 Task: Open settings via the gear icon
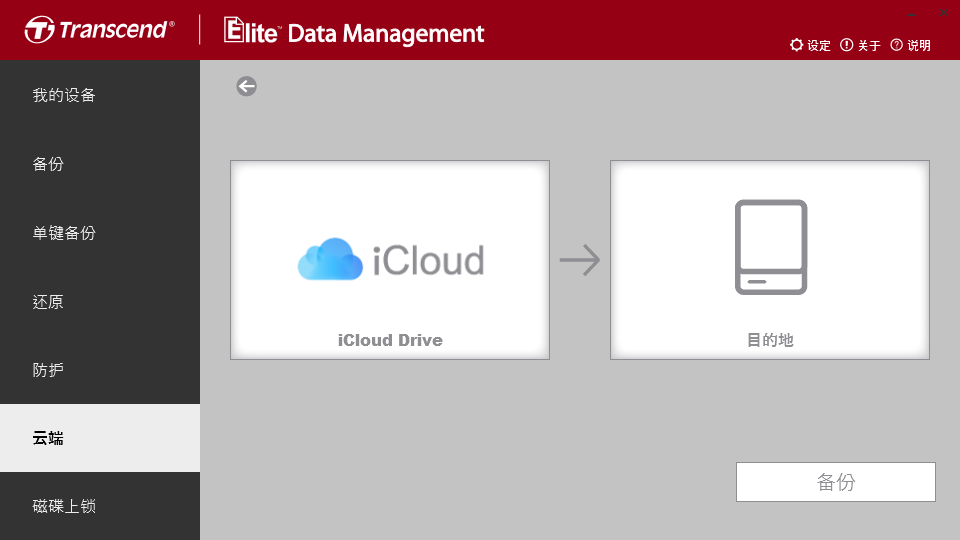point(796,45)
